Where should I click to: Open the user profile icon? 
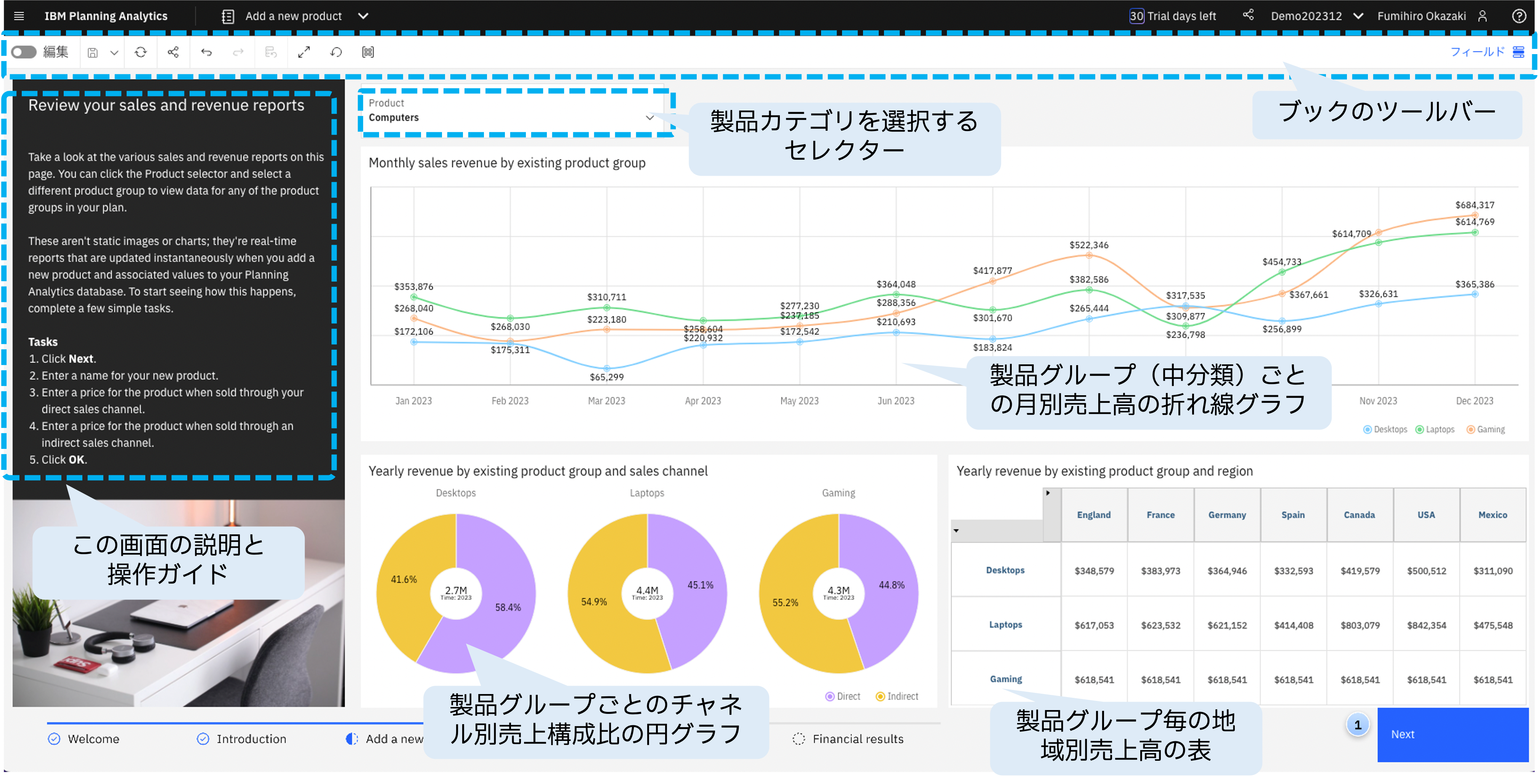pos(1482,16)
